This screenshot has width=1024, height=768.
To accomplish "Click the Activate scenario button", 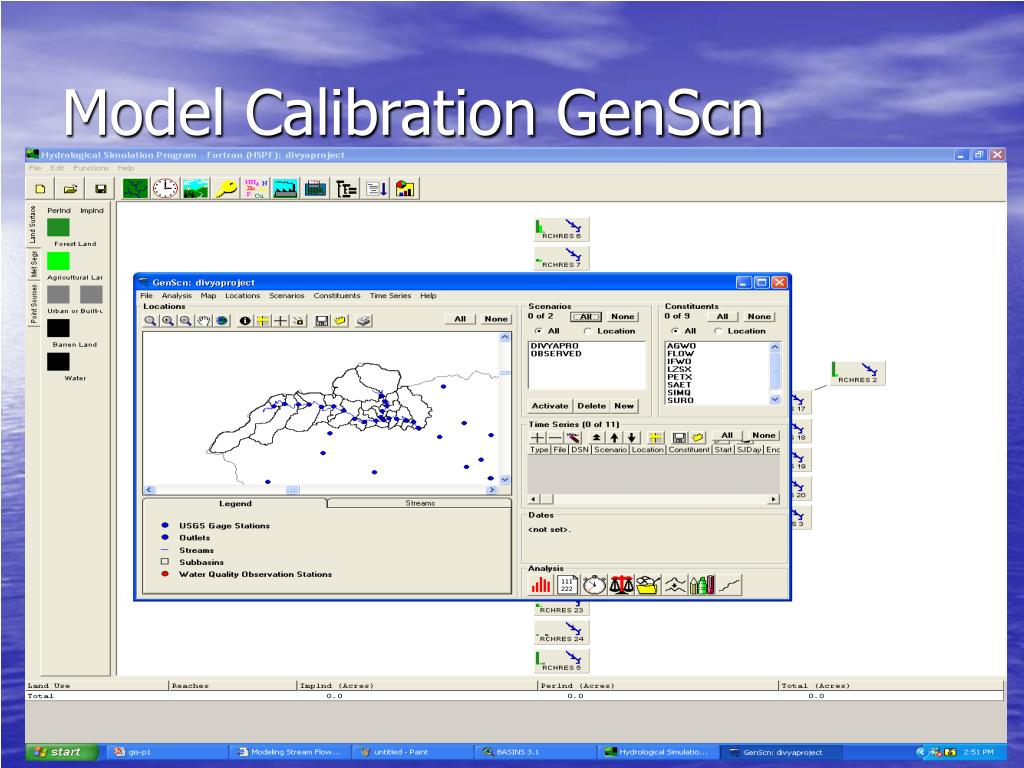I will click(x=550, y=406).
